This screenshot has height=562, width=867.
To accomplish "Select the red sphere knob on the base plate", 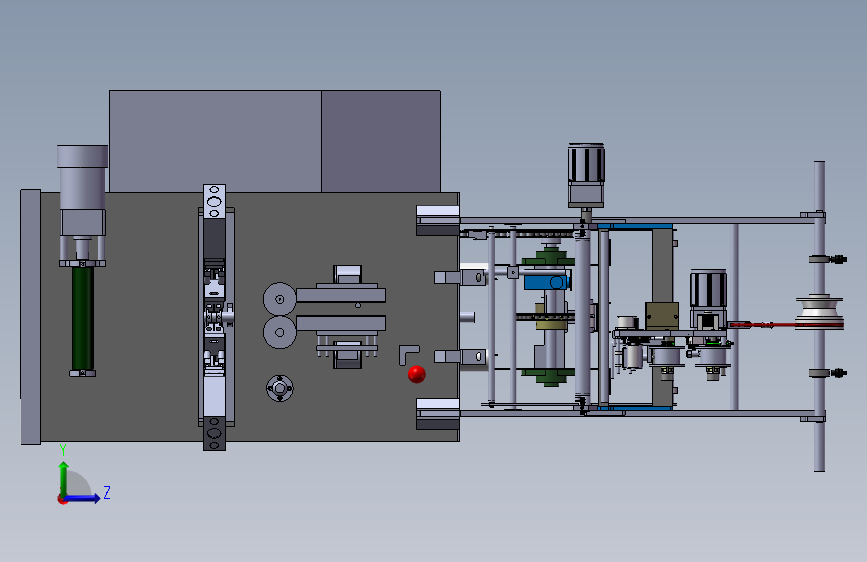I will coord(416,374).
